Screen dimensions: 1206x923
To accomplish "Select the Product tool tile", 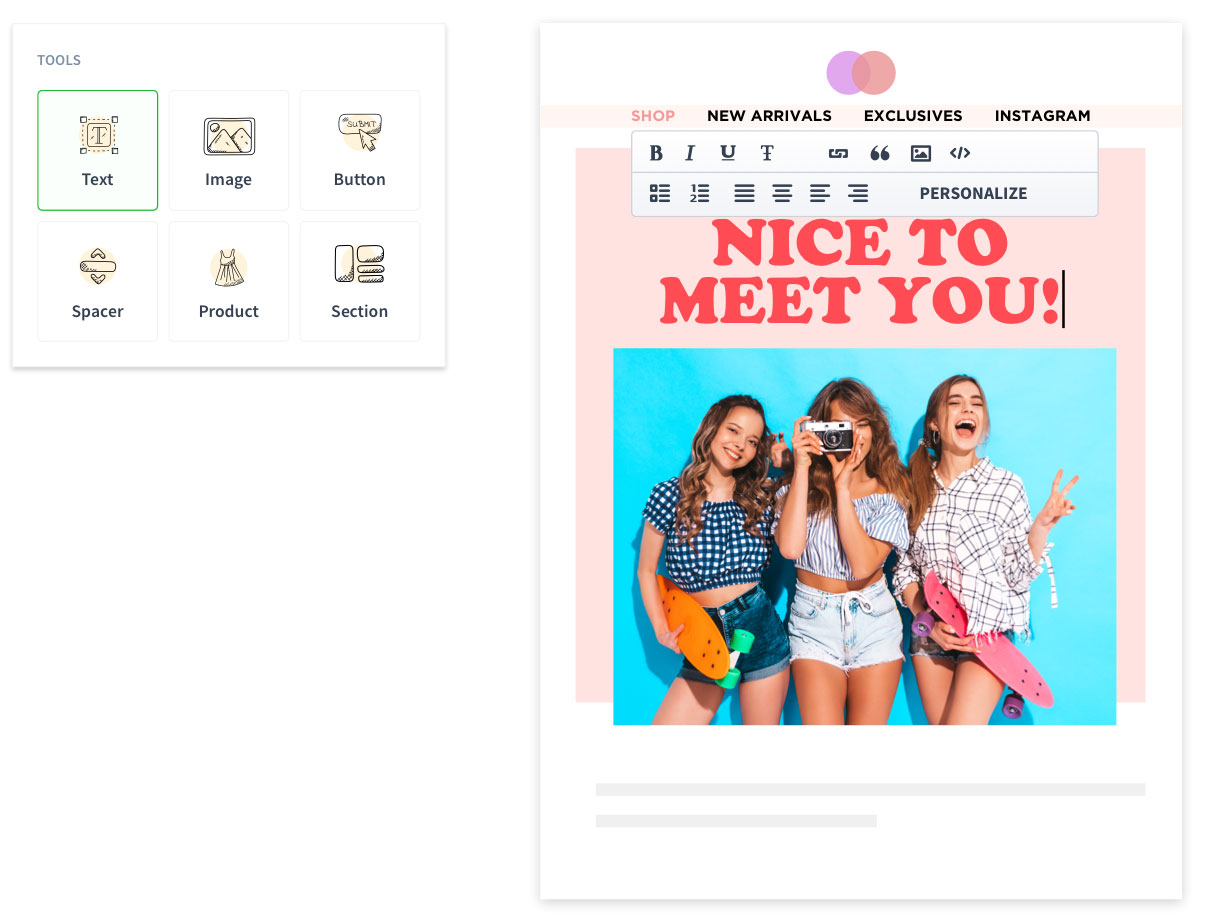I will 229,281.
